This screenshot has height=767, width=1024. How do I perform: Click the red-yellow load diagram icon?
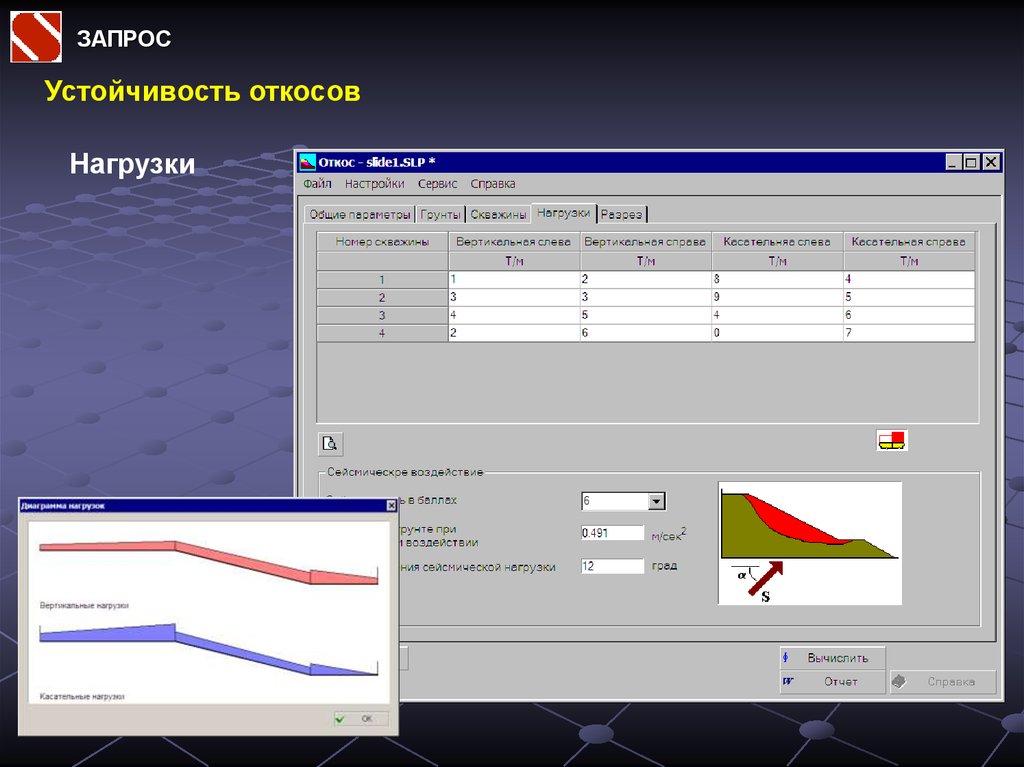point(891,440)
